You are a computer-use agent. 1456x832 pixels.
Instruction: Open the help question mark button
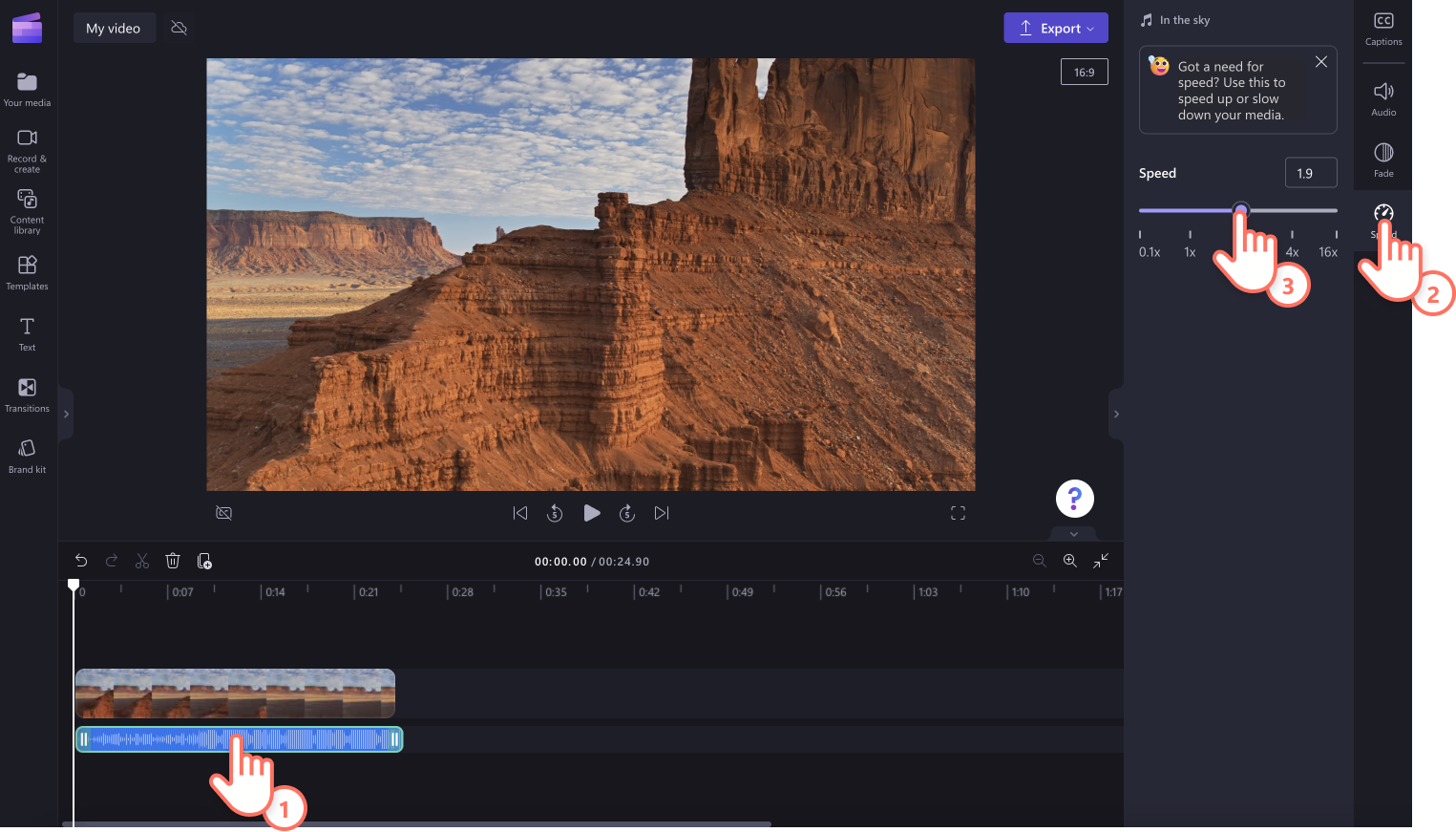click(1075, 499)
